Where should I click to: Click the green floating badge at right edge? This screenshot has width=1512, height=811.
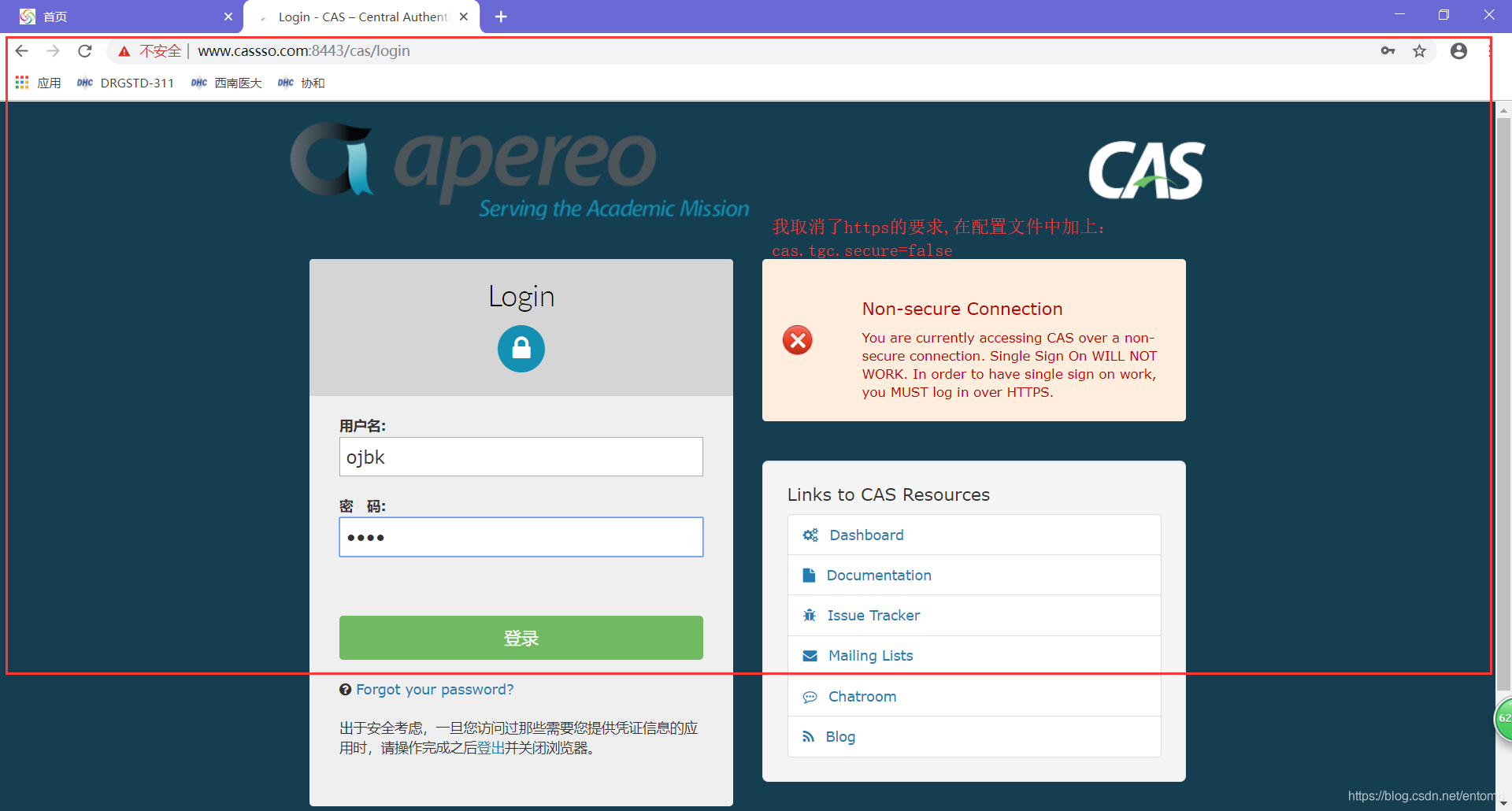point(1503,719)
